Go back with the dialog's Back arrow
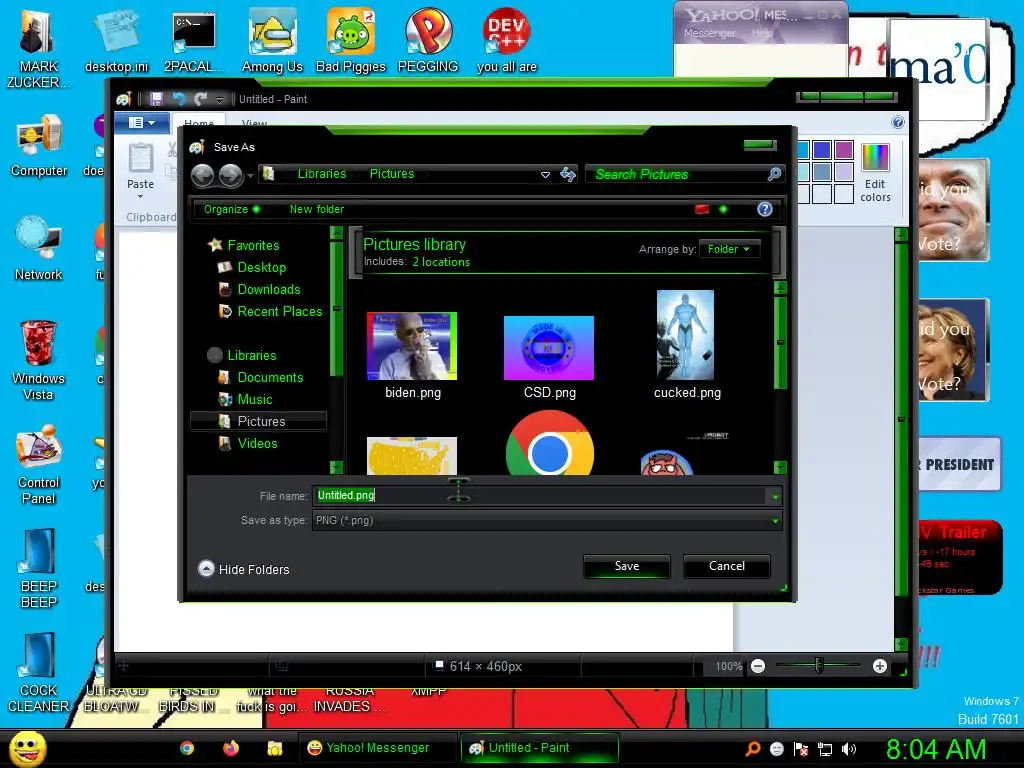Viewport: 1024px width, 768px height. pos(202,175)
